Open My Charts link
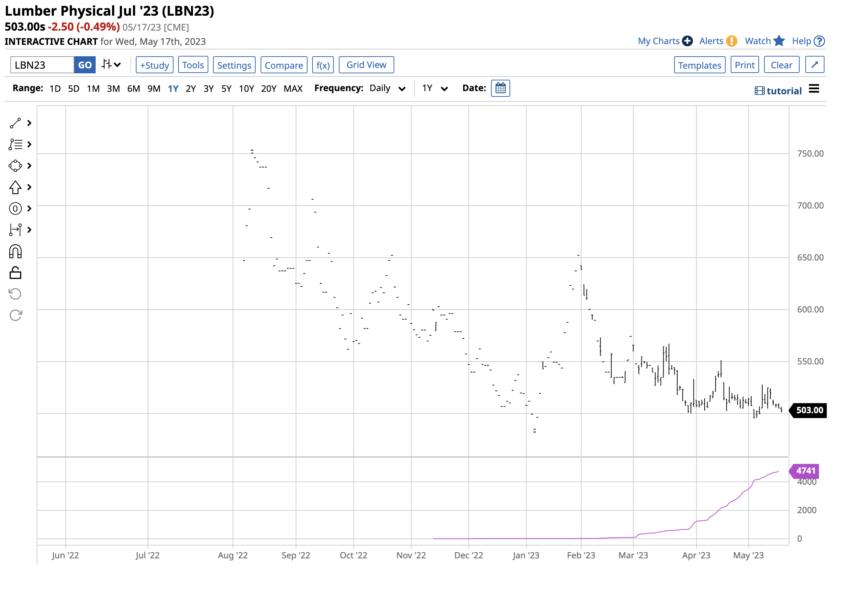The width and height of the screenshot is (854, 600). (659, 41)
